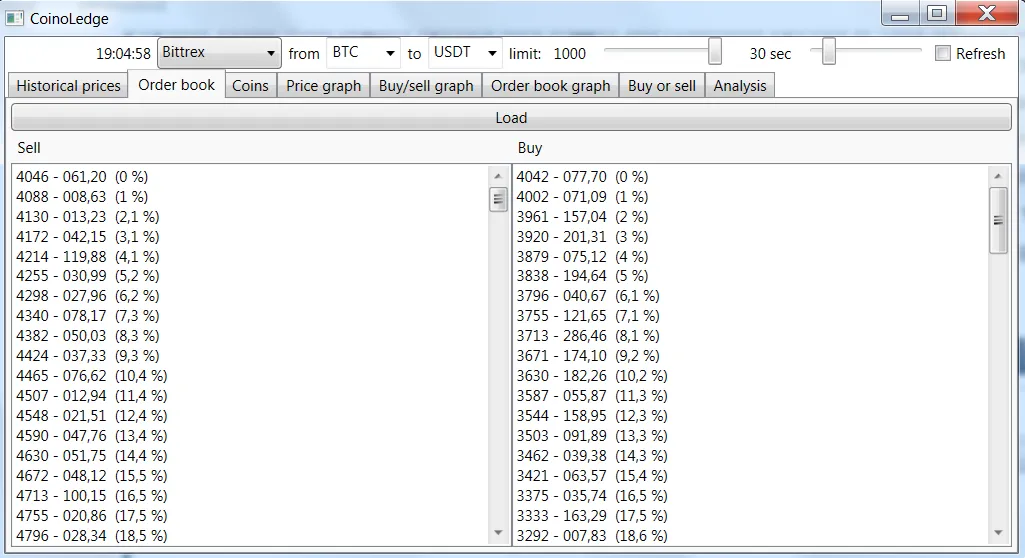Open the Coins tab
This screenshot has height=558, width=1025.
tap(250, 86)
